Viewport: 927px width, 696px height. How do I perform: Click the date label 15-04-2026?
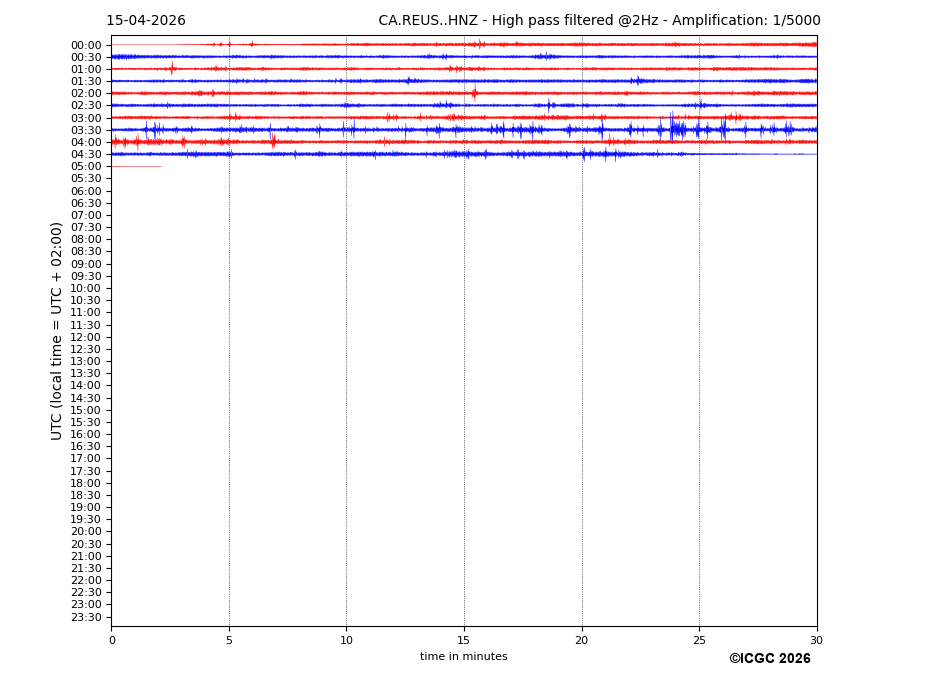pyautogui.click(x=146, y=21)
